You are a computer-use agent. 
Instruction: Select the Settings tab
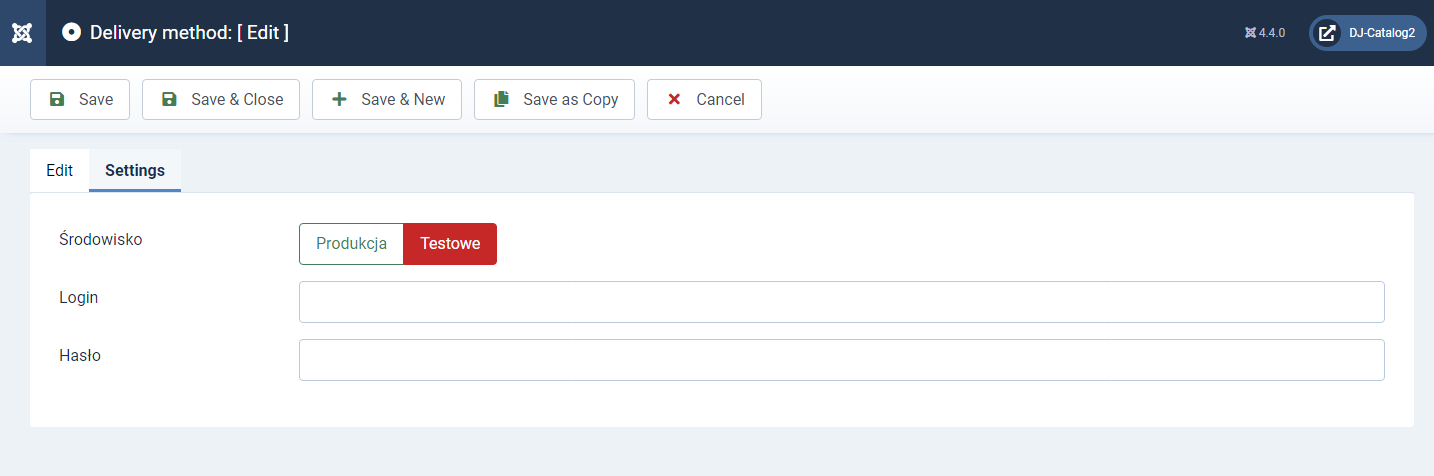tap(135, 170)
